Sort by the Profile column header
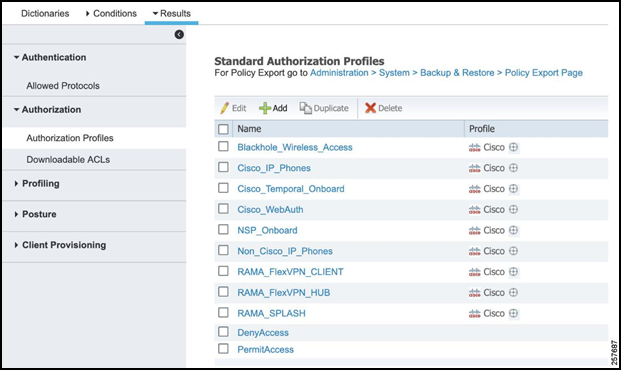The width and height of the screenshot is (621, 370). tap(482, 129)
